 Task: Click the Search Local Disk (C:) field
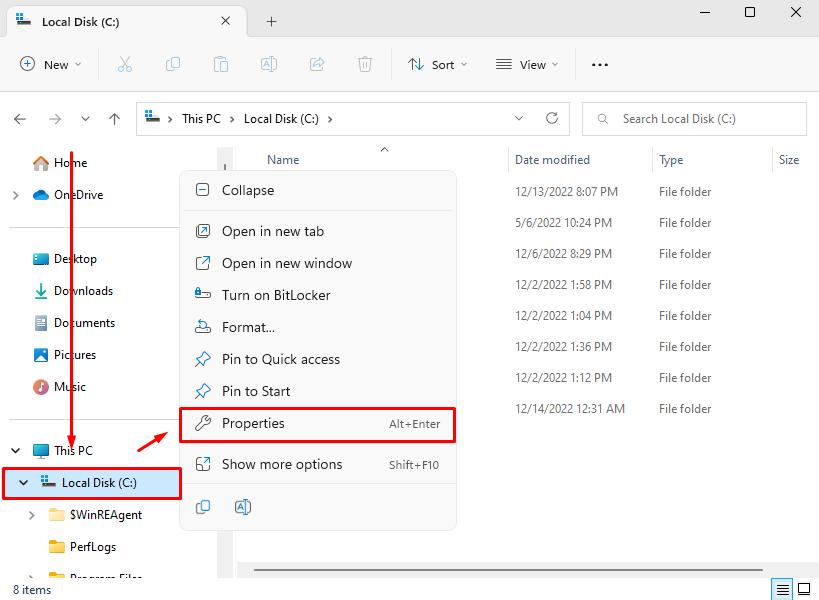tap(694, 119)
